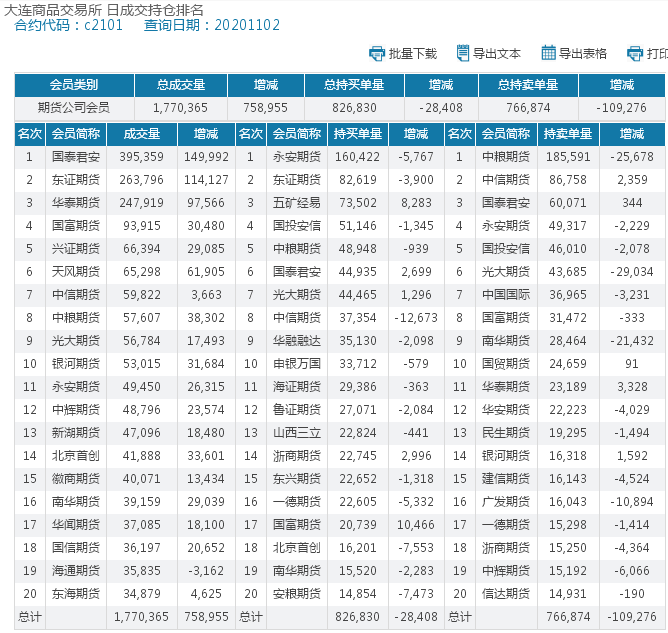Select the 持买单量 column header

358,133
